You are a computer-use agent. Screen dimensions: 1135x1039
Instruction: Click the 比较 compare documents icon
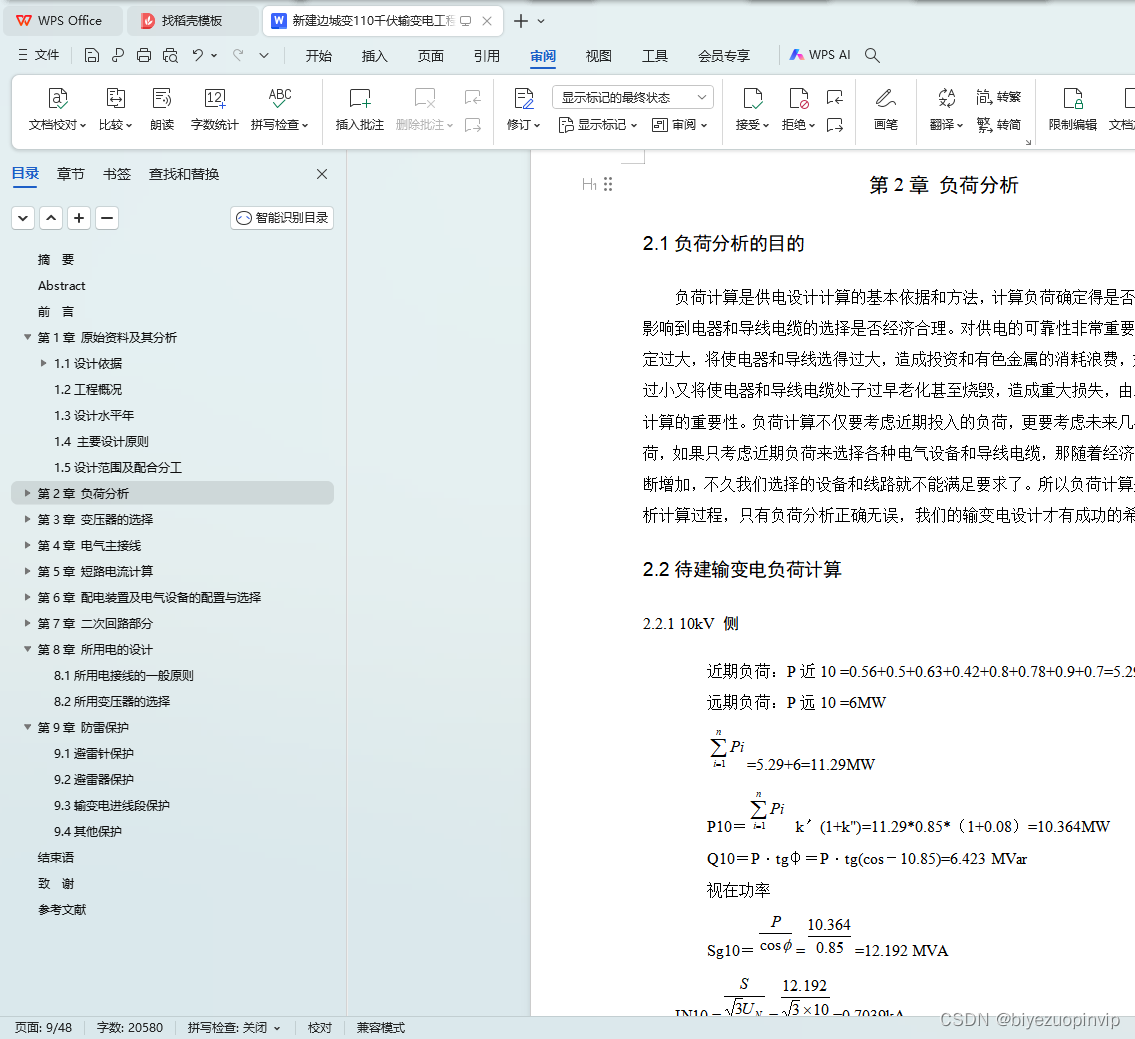click(116, 98)
